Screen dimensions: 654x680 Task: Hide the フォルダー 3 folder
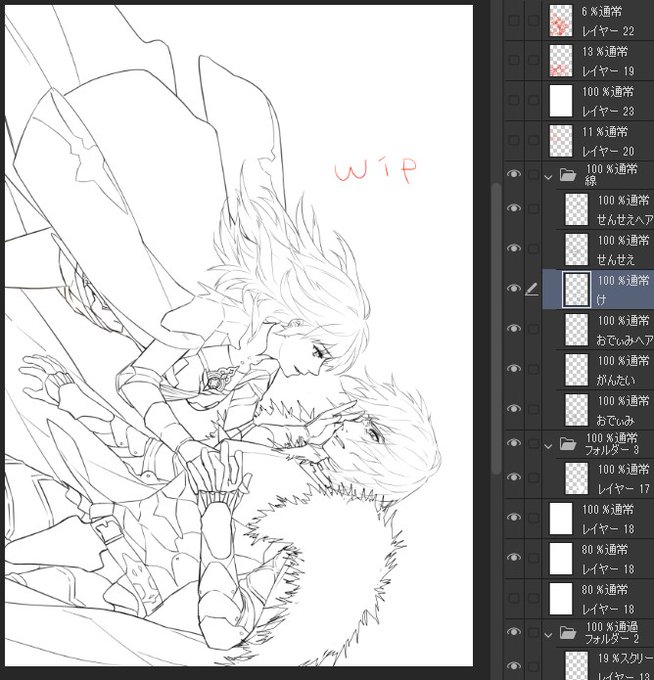click(514, 443)
